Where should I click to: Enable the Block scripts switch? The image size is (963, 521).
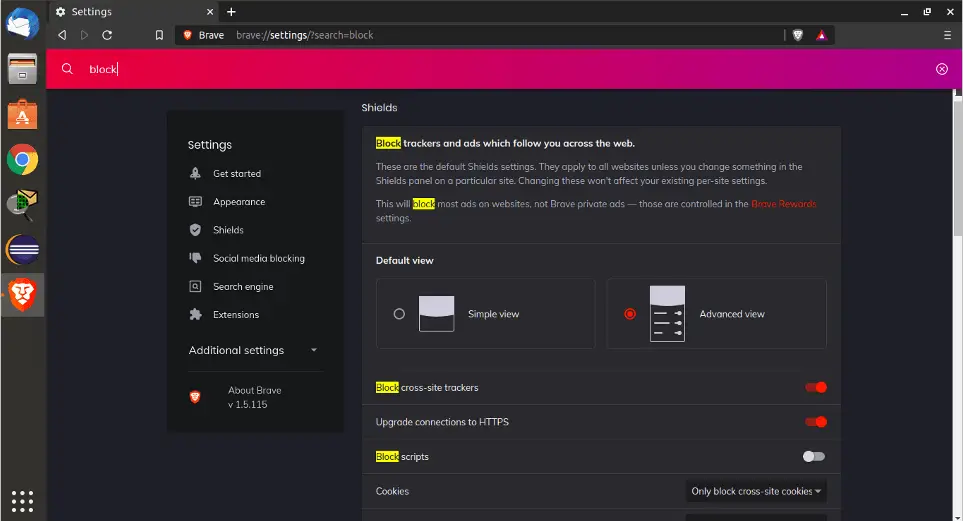(x=814, y=456)
